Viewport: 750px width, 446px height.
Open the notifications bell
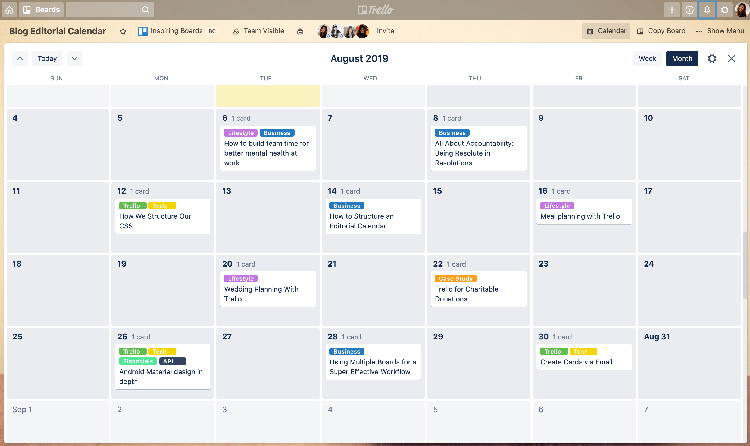point(707,9)
